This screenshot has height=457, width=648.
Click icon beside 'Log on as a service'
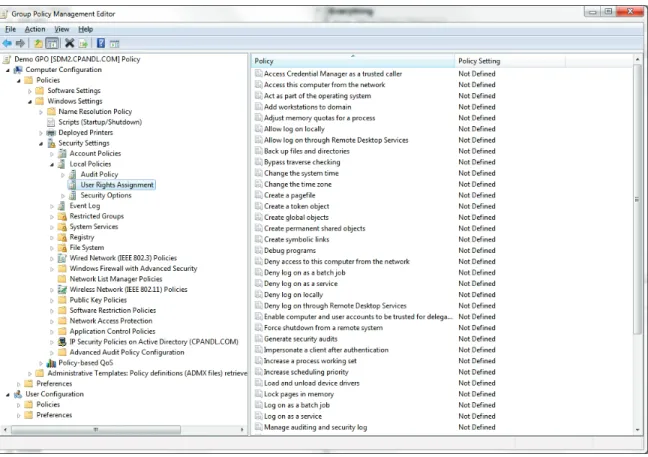259,416
